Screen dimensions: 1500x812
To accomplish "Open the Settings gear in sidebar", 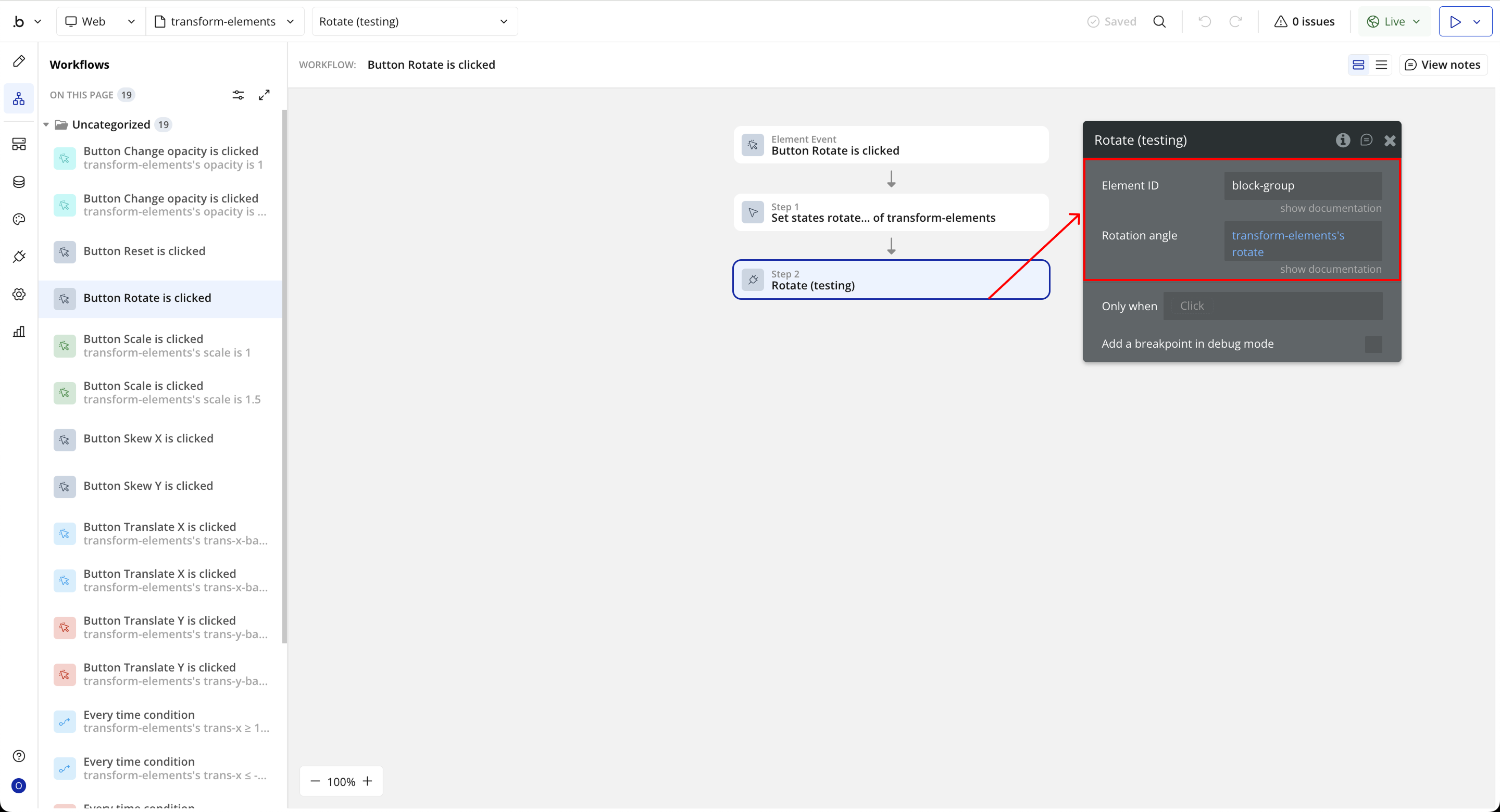I will pos(19,294).
